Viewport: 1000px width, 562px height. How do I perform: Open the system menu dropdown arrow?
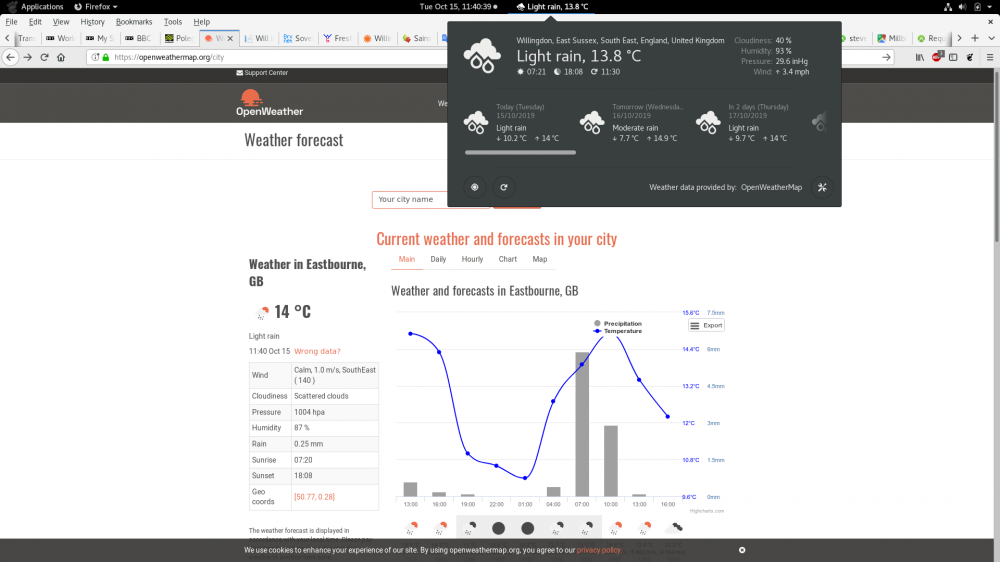(x=990, y=6)
